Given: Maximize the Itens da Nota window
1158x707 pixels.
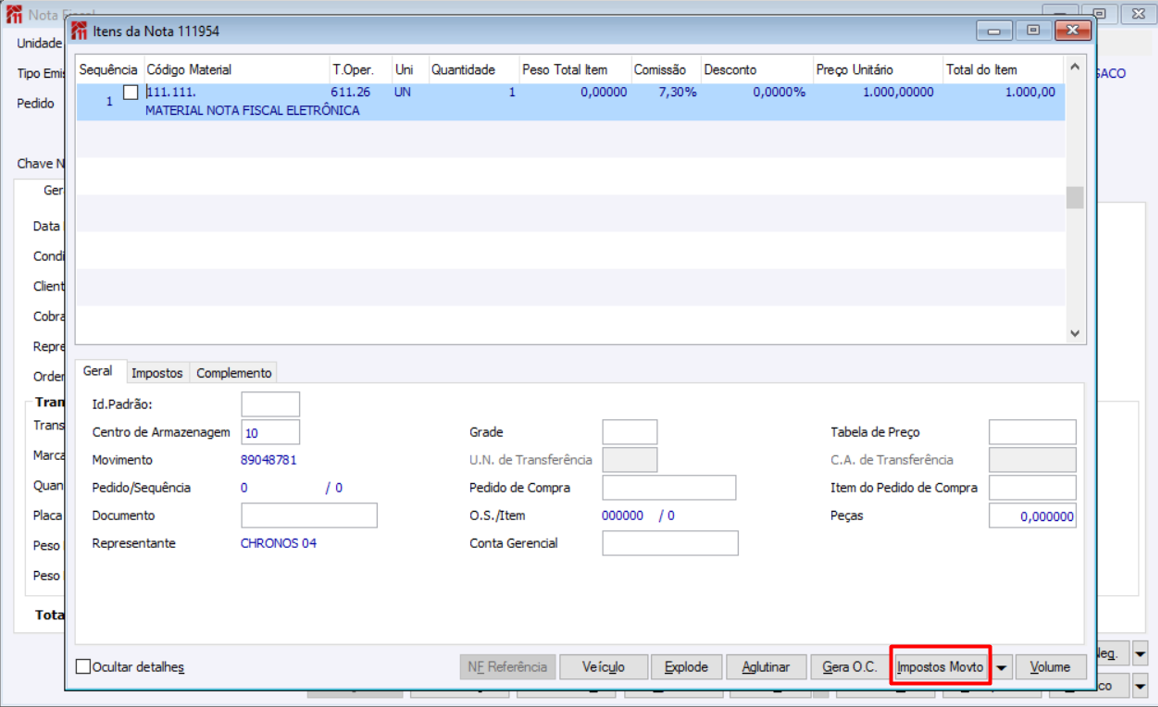Looking at the screenshot, I should tap(1033, 30).
